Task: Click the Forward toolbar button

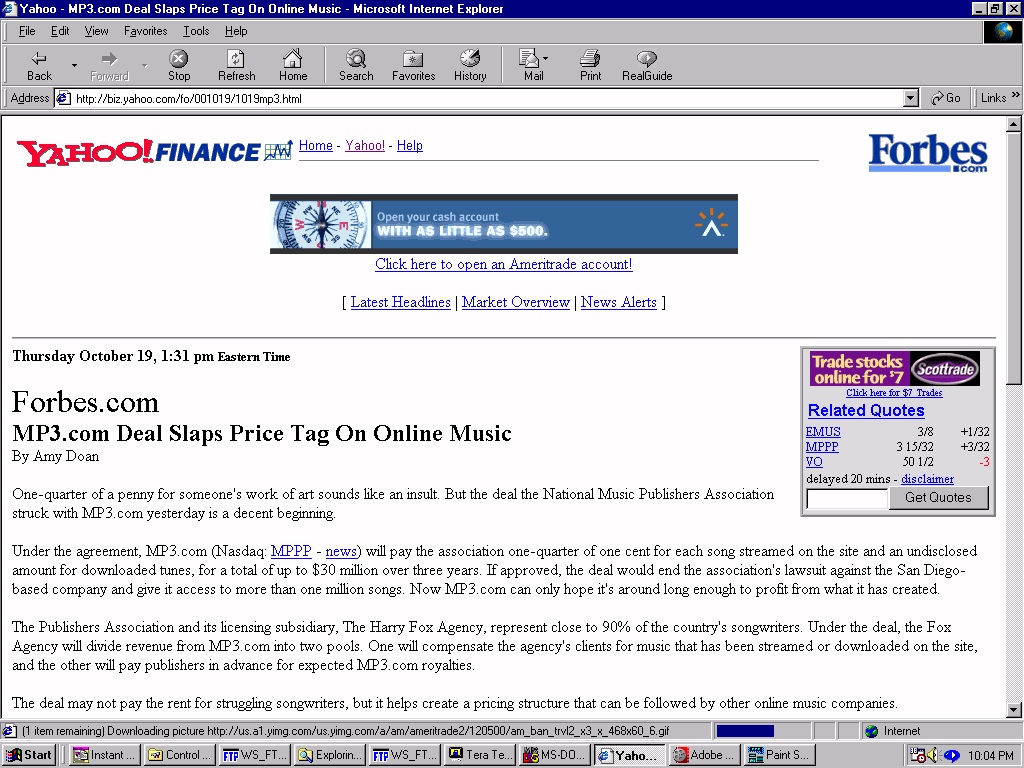Action: (110, 66)
